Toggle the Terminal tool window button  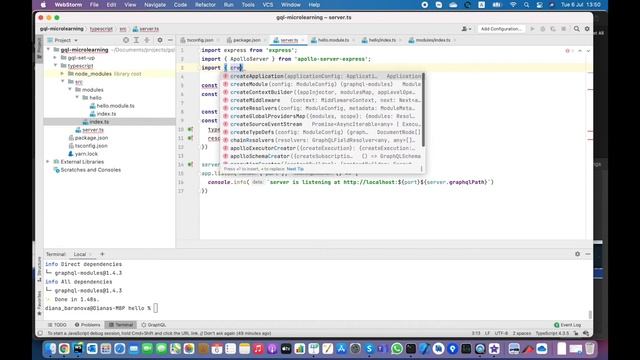[x=121, y=325]
